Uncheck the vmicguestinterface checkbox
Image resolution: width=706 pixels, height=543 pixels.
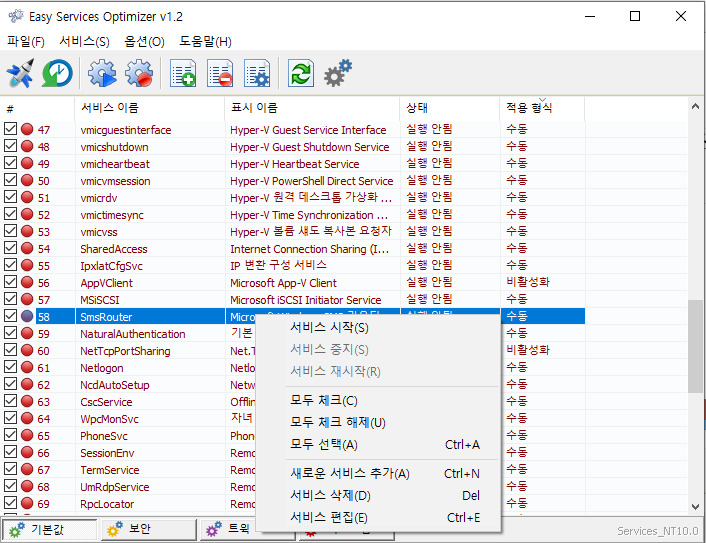[x=10, y=129]
